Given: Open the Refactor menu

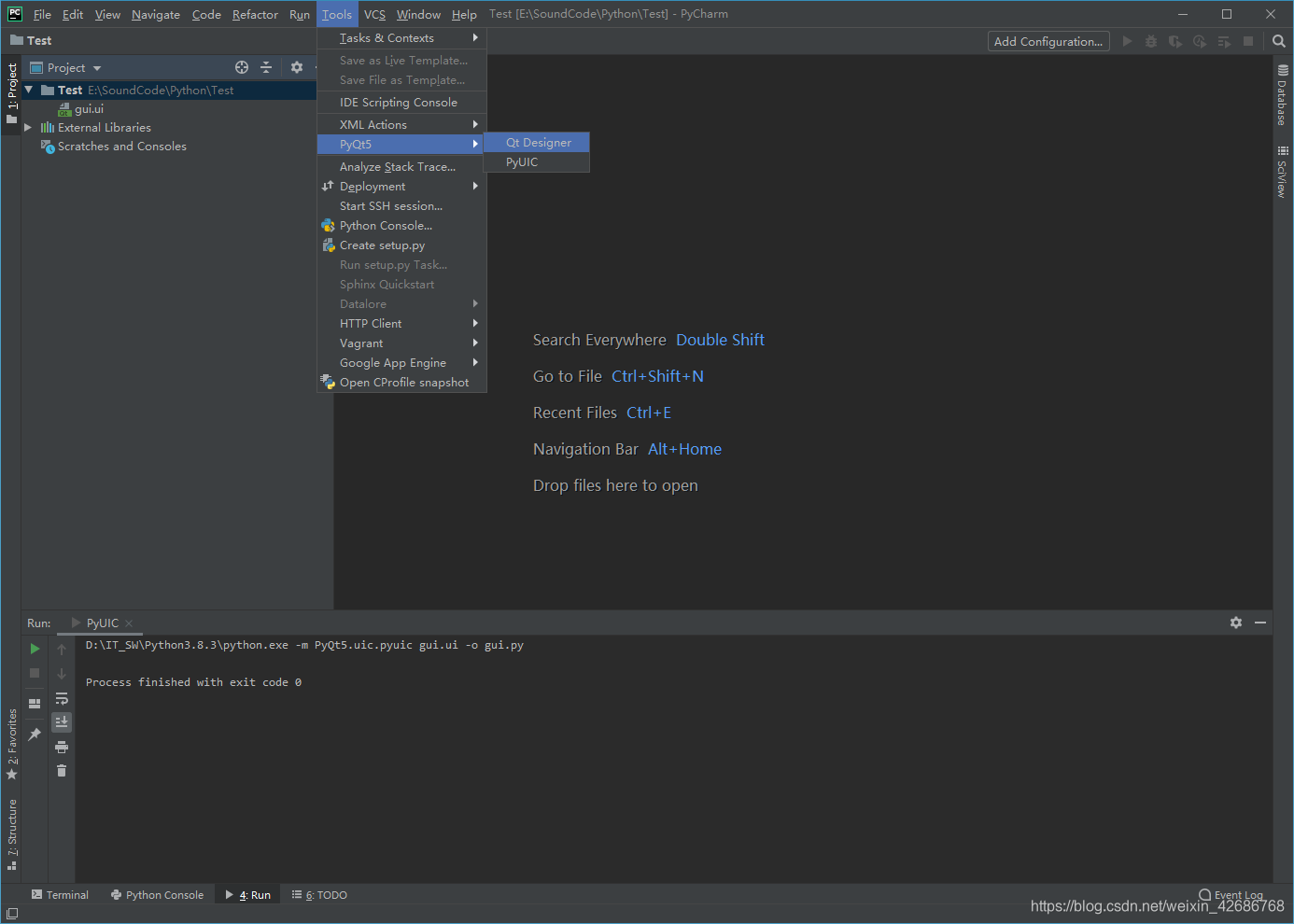Looking at the screenshot, I should 255,14.
